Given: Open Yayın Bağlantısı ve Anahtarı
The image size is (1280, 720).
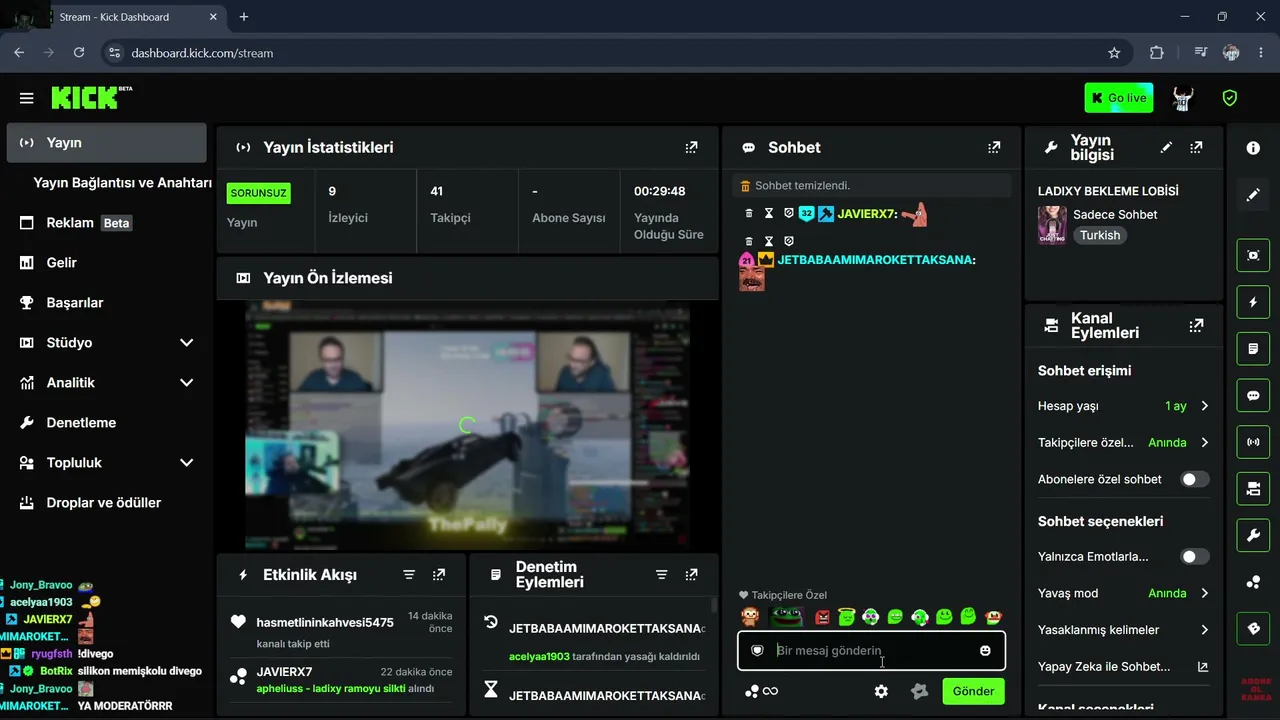Looking at the screenshot, I should point(122,183).
